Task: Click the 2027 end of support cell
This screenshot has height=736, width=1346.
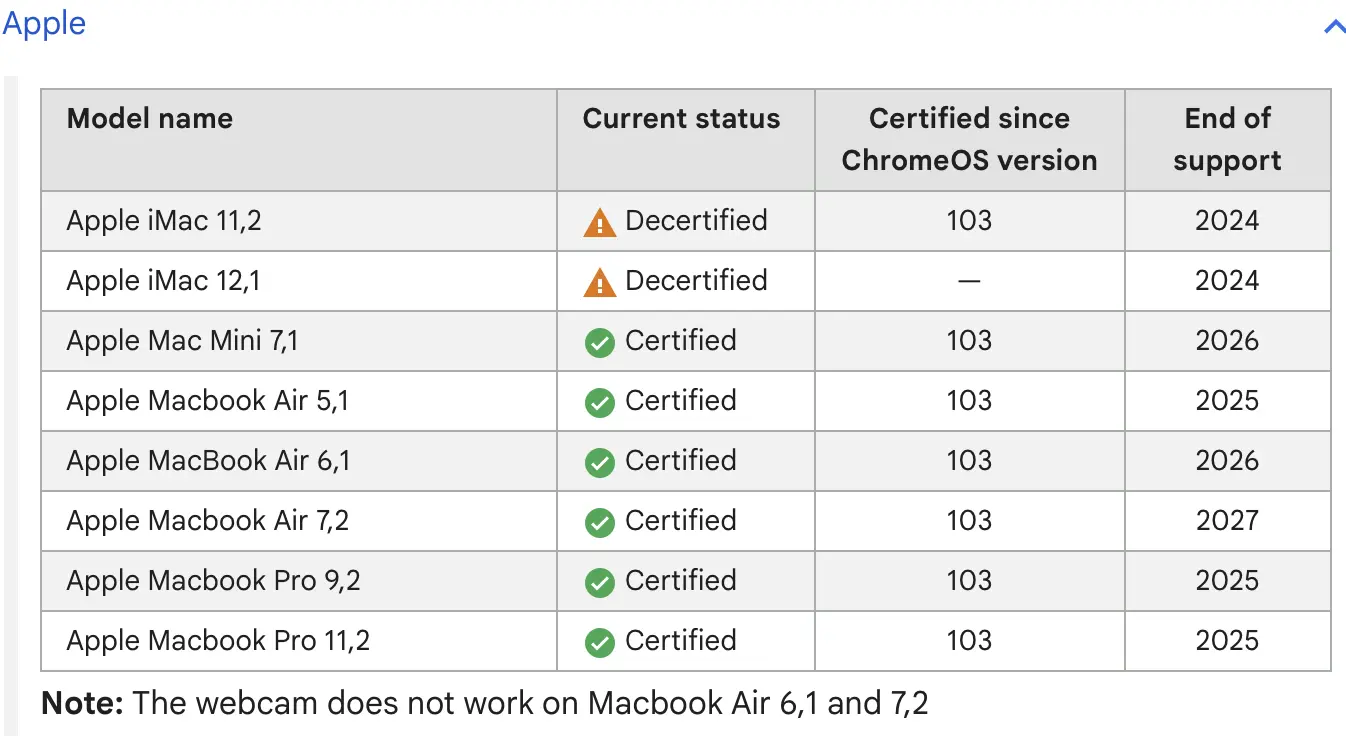Action: 1227,521
